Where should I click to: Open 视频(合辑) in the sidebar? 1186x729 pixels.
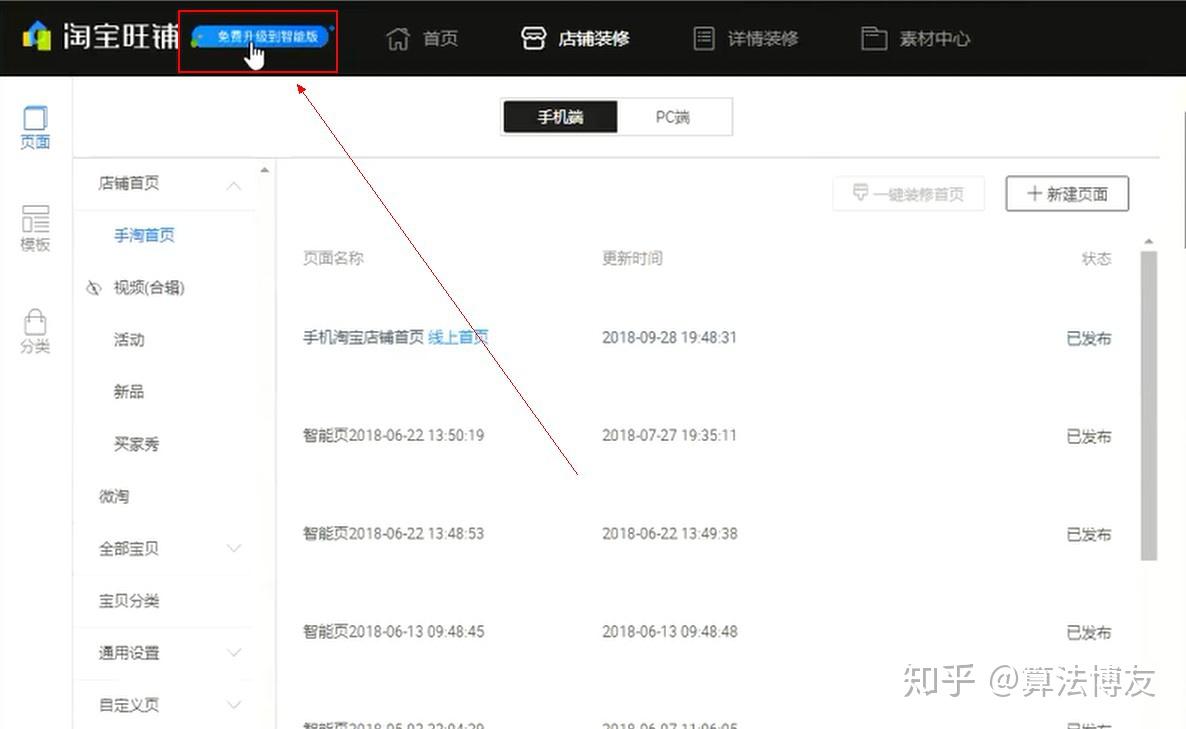point(149,287)
